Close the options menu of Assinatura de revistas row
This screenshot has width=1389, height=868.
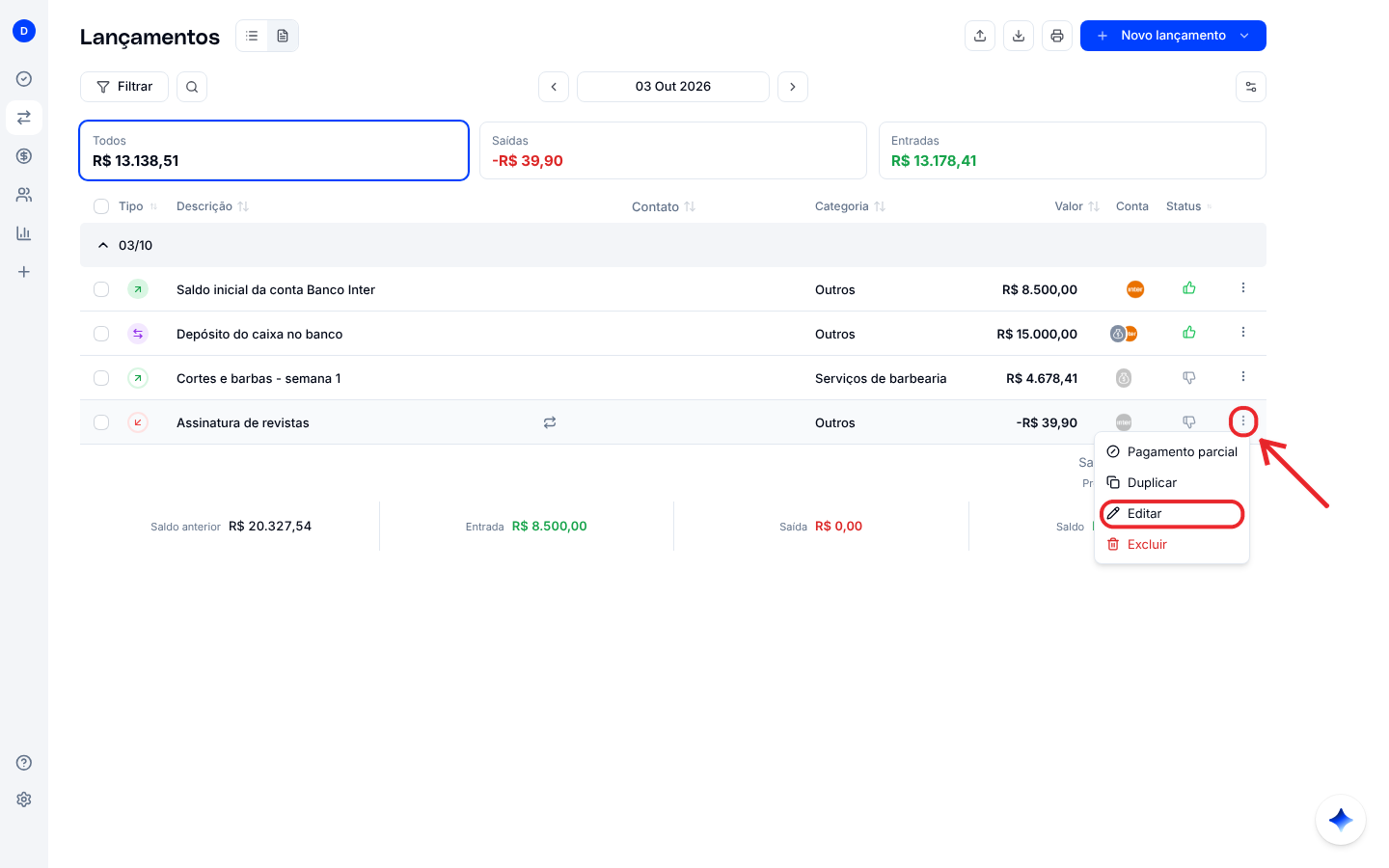click(x=1243, y=421)
